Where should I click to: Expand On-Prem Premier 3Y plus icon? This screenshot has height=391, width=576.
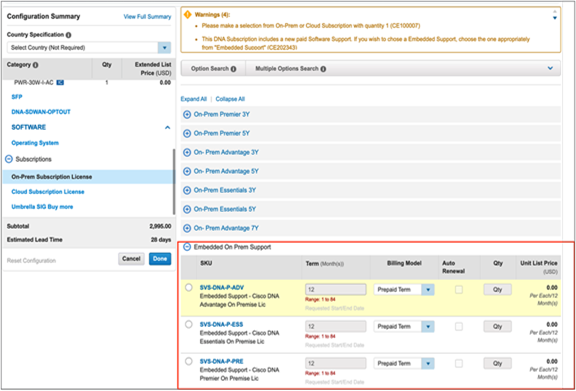tap(187, 114)
